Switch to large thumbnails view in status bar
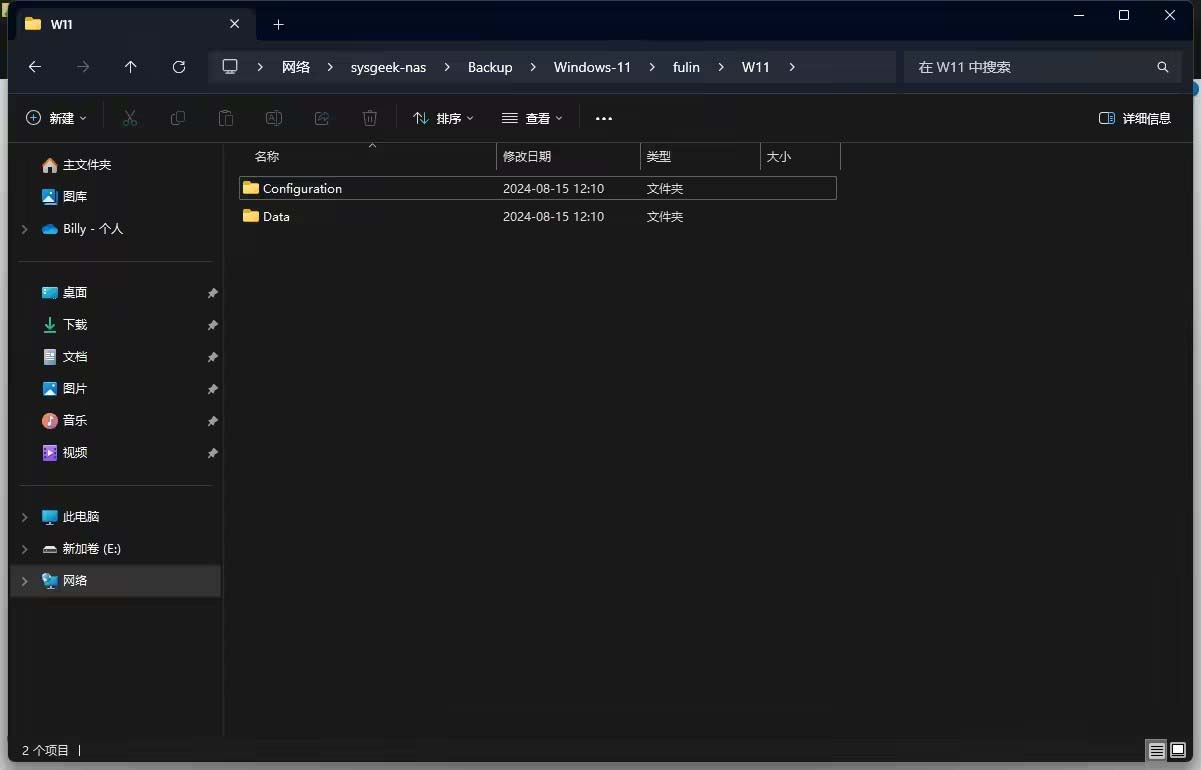Screen dimensions: 1201x770 click(x=1178, y=750)
